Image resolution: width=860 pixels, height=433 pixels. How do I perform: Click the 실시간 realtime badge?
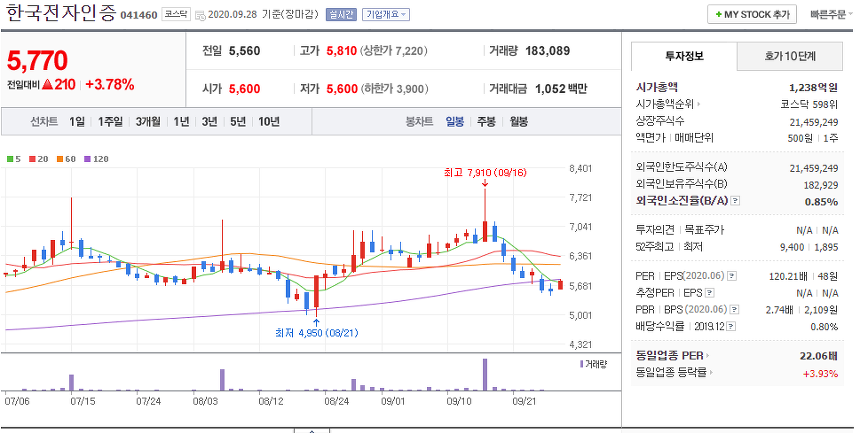coord(341,15)
